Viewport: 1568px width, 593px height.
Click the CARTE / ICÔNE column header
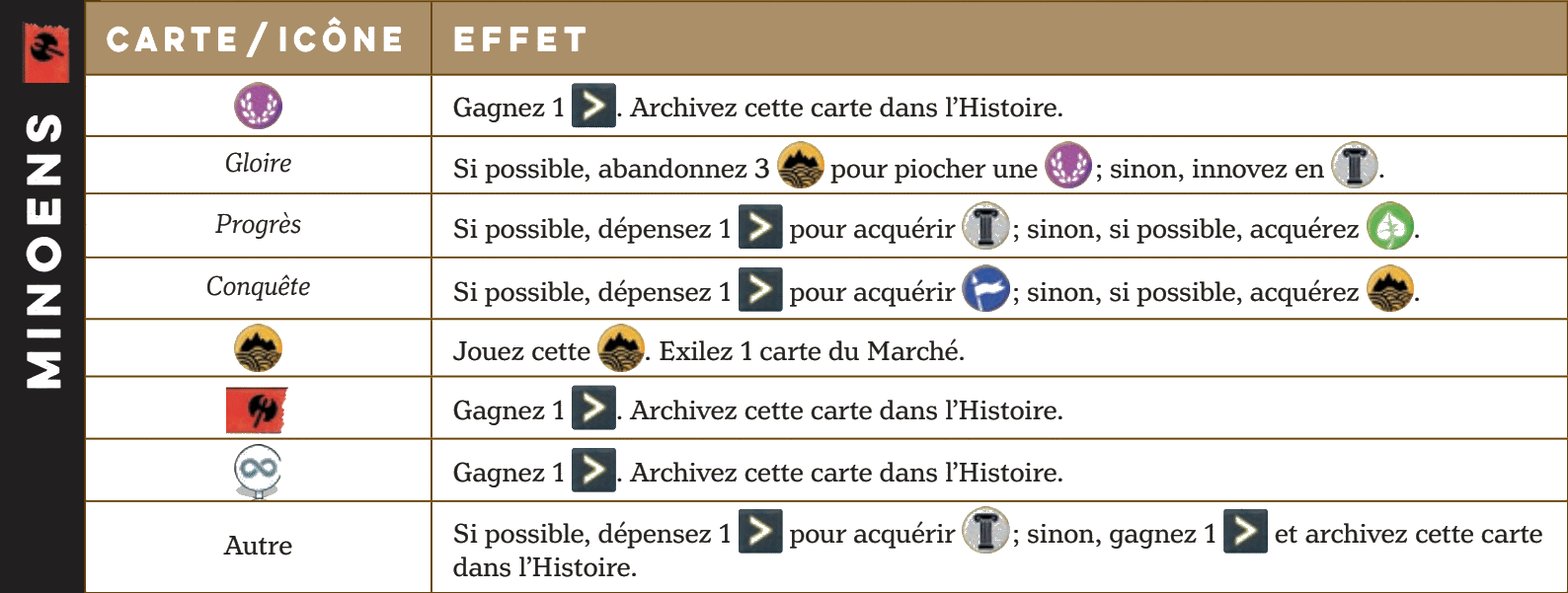(256, 39)
